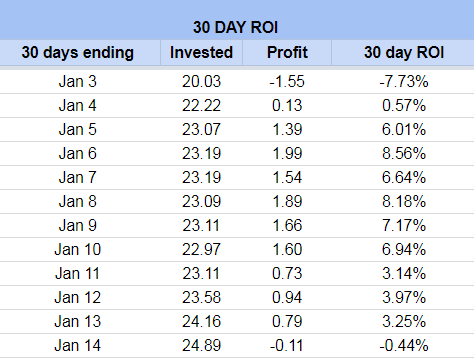Click the ROI cell showing -7.73%
The image size is (474, 363).
403,81
